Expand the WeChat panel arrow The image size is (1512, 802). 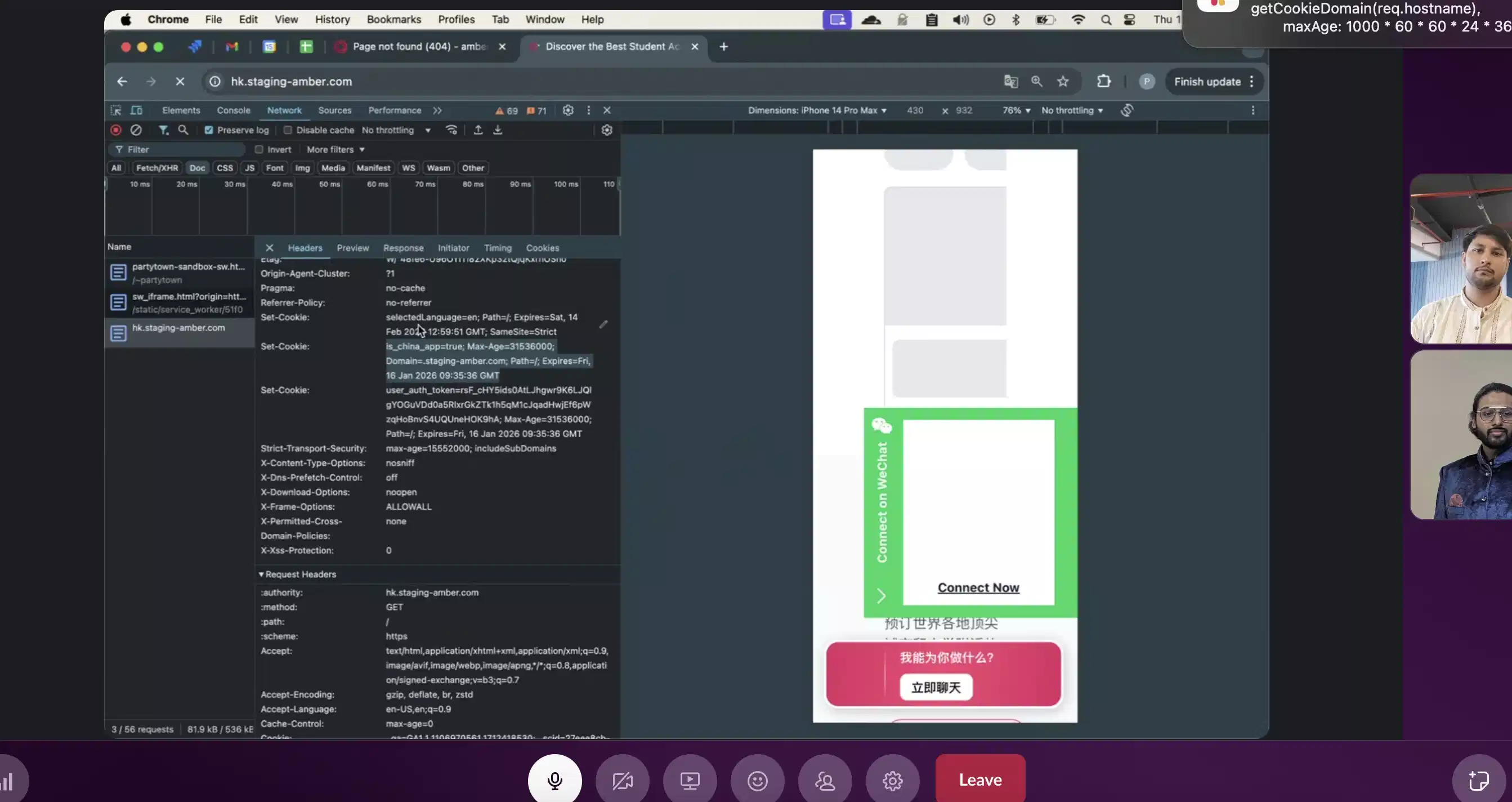(881, 596)
